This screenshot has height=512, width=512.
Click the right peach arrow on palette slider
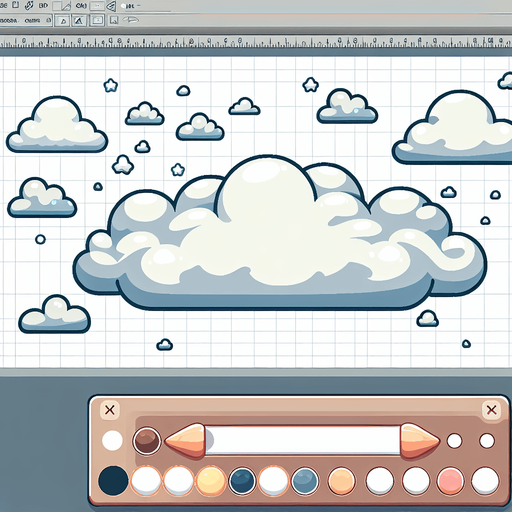coord(420,441)
